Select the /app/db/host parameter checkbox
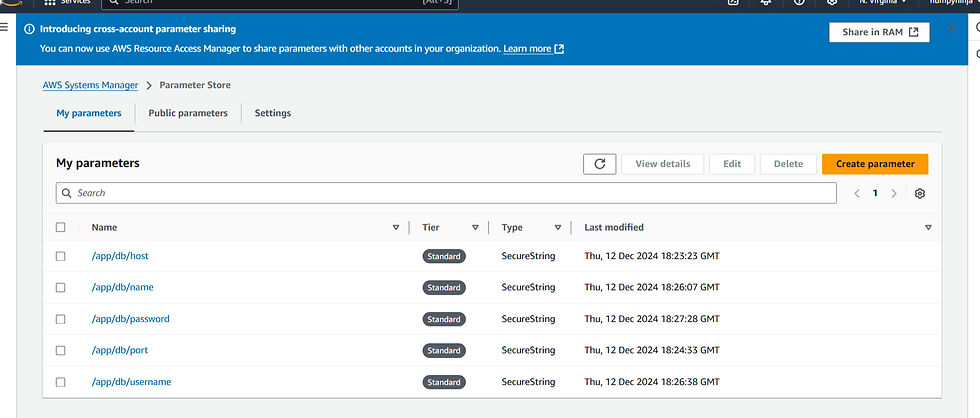 (x=61, y=256)
